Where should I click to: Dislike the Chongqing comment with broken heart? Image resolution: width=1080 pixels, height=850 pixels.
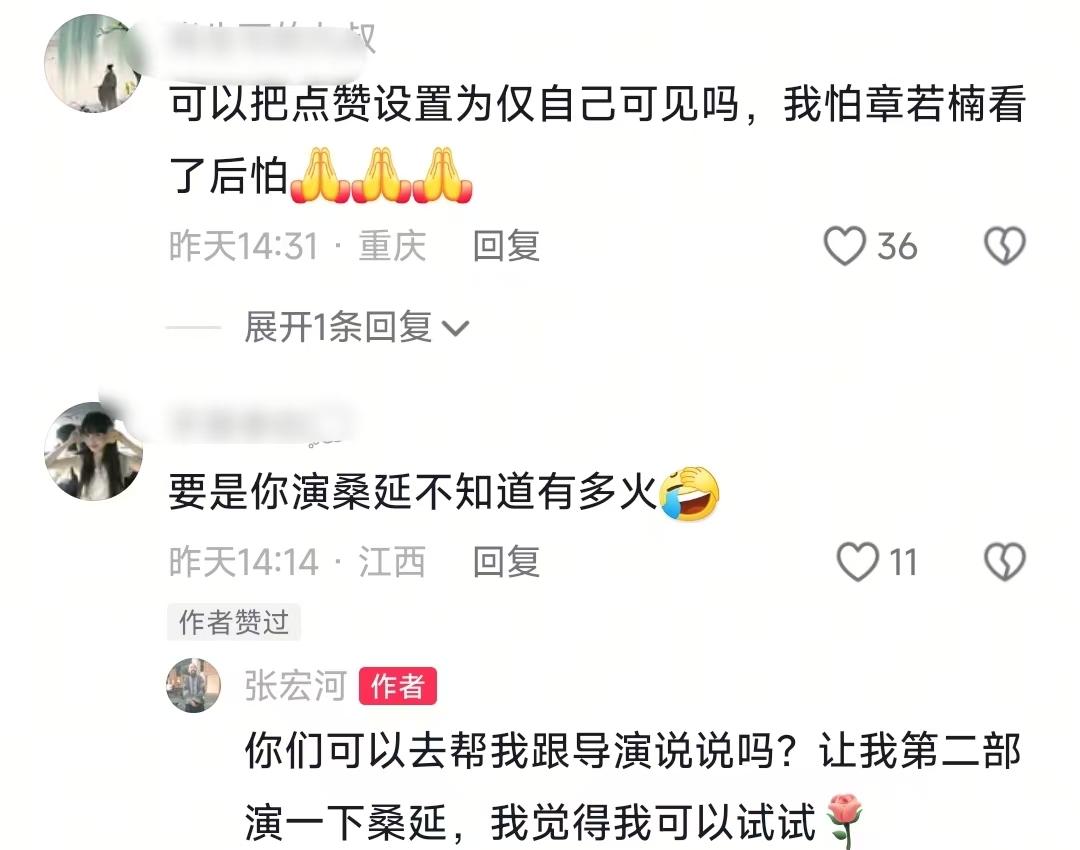tap(1005, 246)
